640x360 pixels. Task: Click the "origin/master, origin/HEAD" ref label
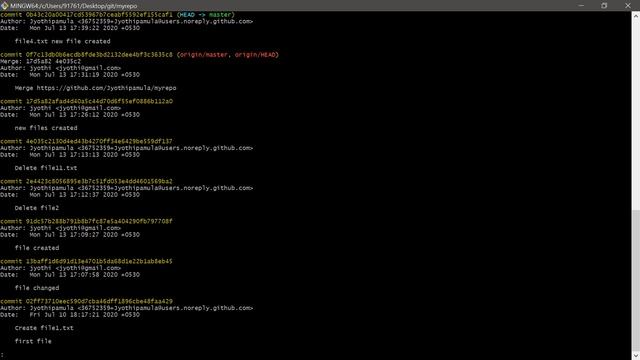[228, 55]
